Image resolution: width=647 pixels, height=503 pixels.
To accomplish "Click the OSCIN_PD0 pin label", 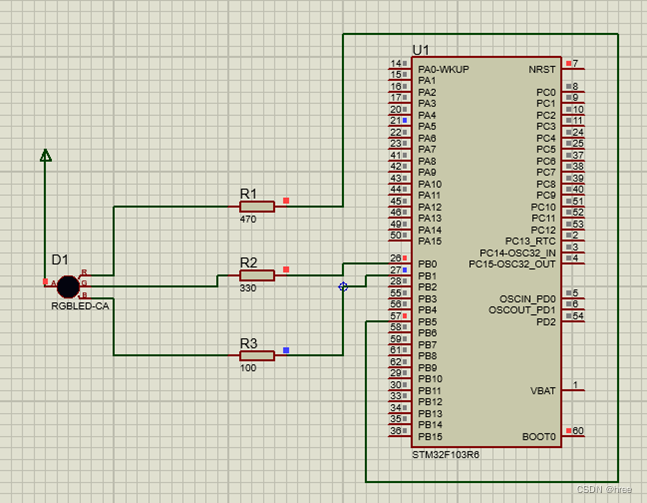I will pos(527,298).
